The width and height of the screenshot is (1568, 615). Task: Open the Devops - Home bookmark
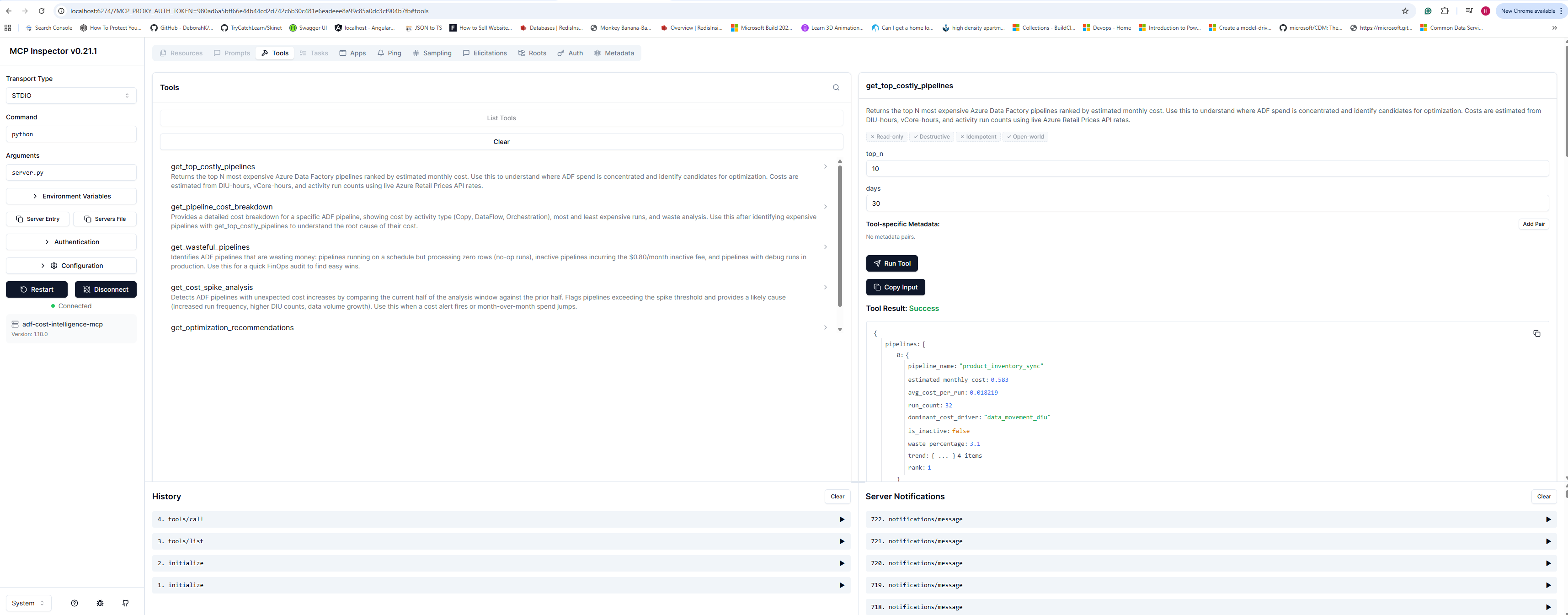click(x=1107, y=28)
